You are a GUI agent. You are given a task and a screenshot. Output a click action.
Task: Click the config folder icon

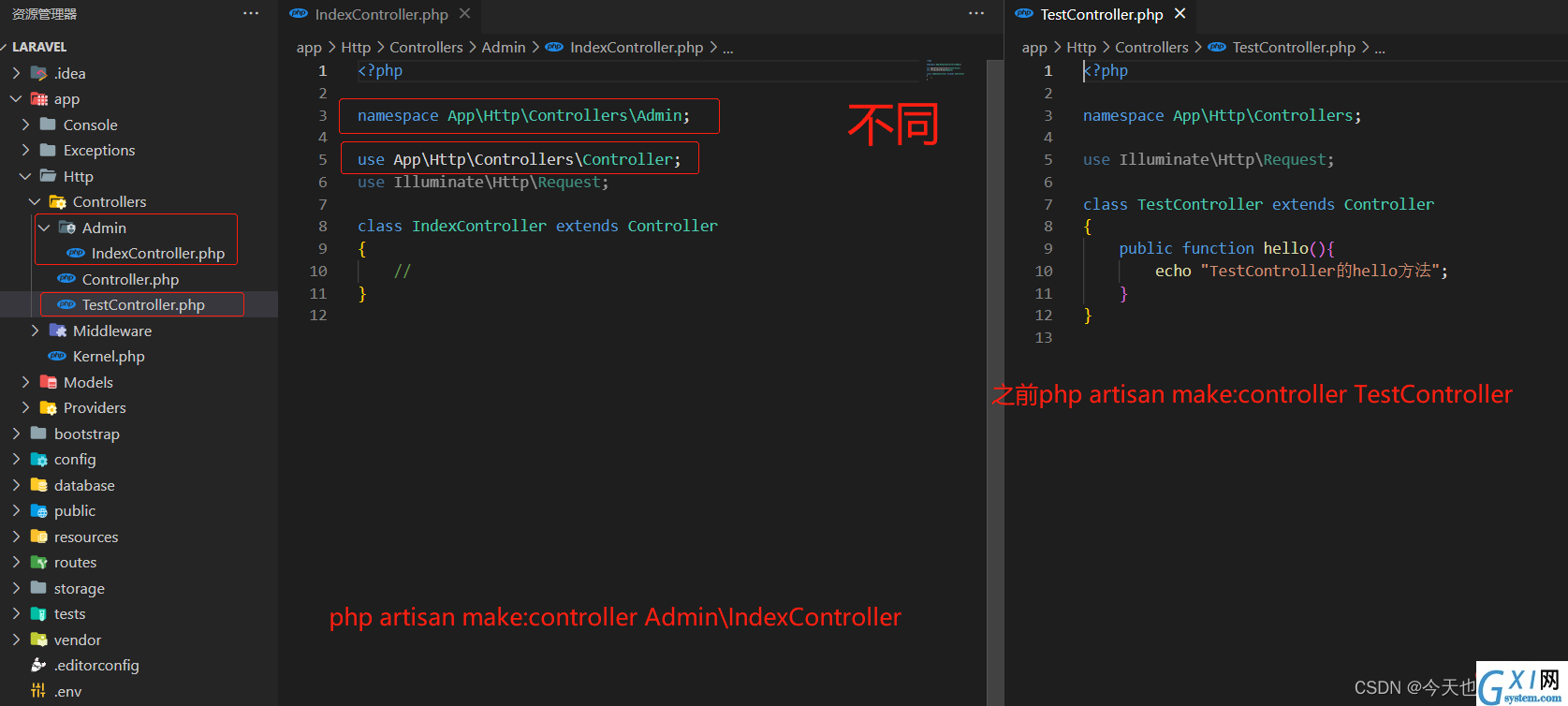point(38,459)
